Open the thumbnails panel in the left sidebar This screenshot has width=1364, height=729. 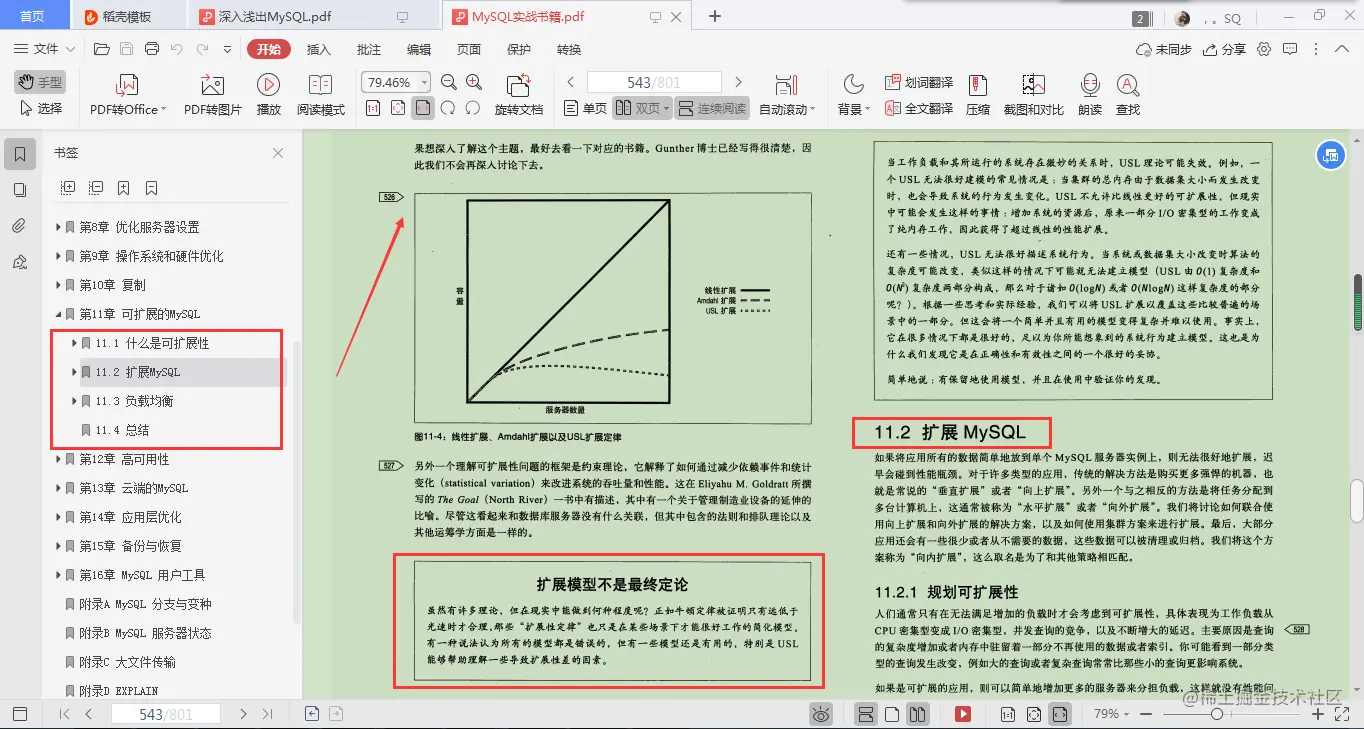[x=19, y=190]
